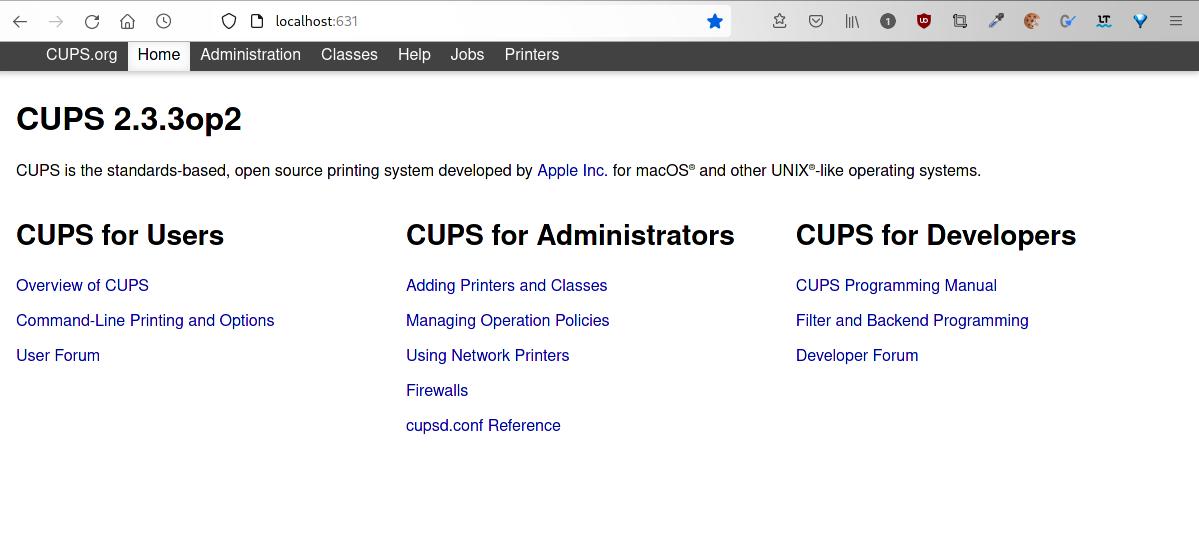Image resolution: width=1199 pixels, height=547 pixels.
Task: Click the tracking protection shield icon
Action: pos(229,21)
